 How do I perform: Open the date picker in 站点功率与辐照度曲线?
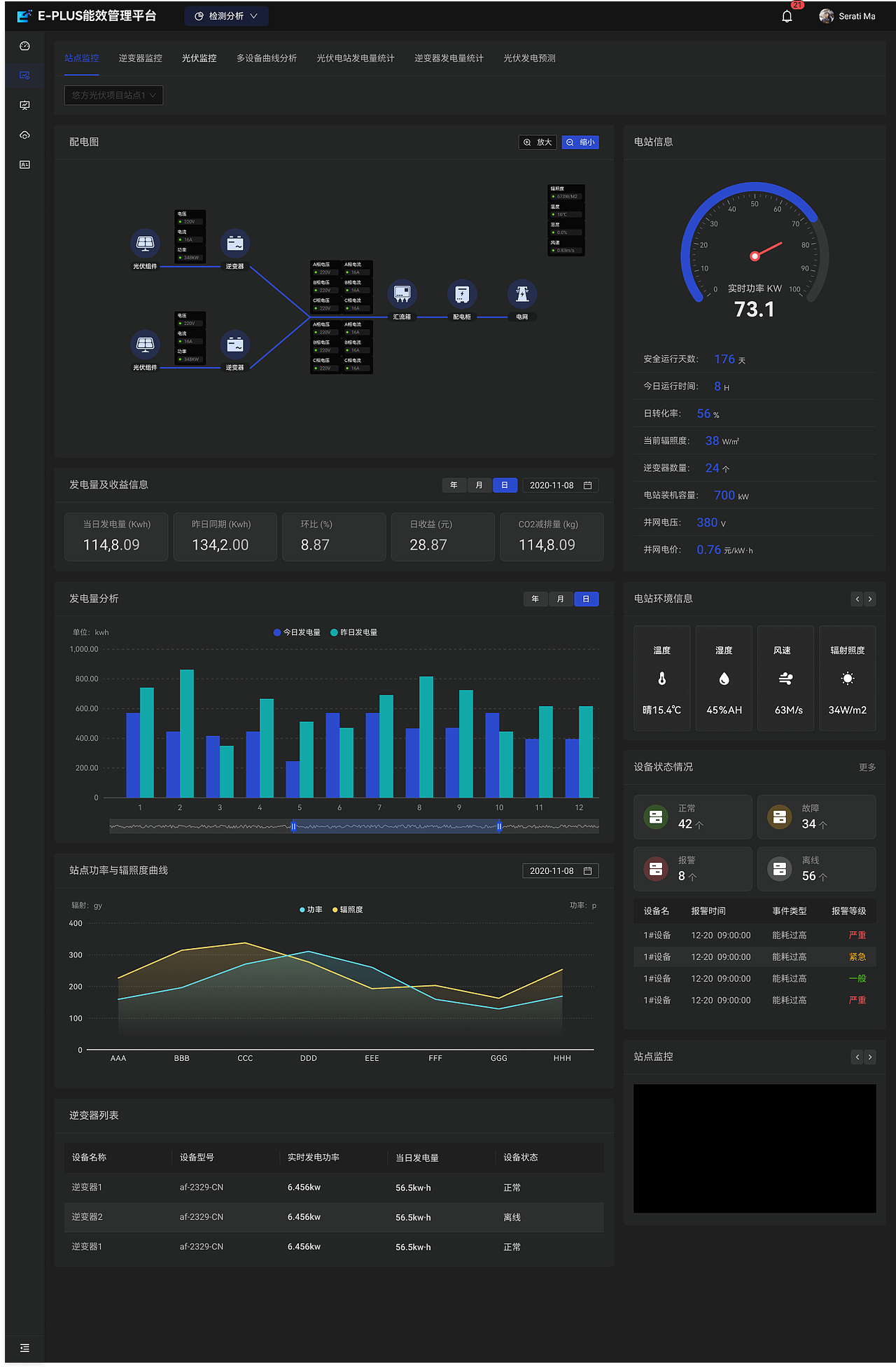[x=561, y=871]
